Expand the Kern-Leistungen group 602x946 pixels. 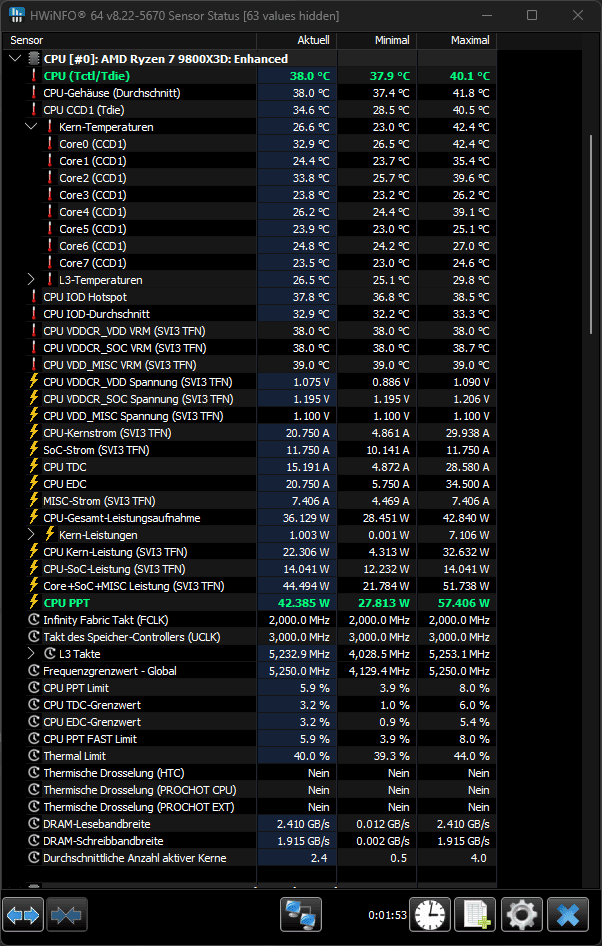[x=31, y=535]
